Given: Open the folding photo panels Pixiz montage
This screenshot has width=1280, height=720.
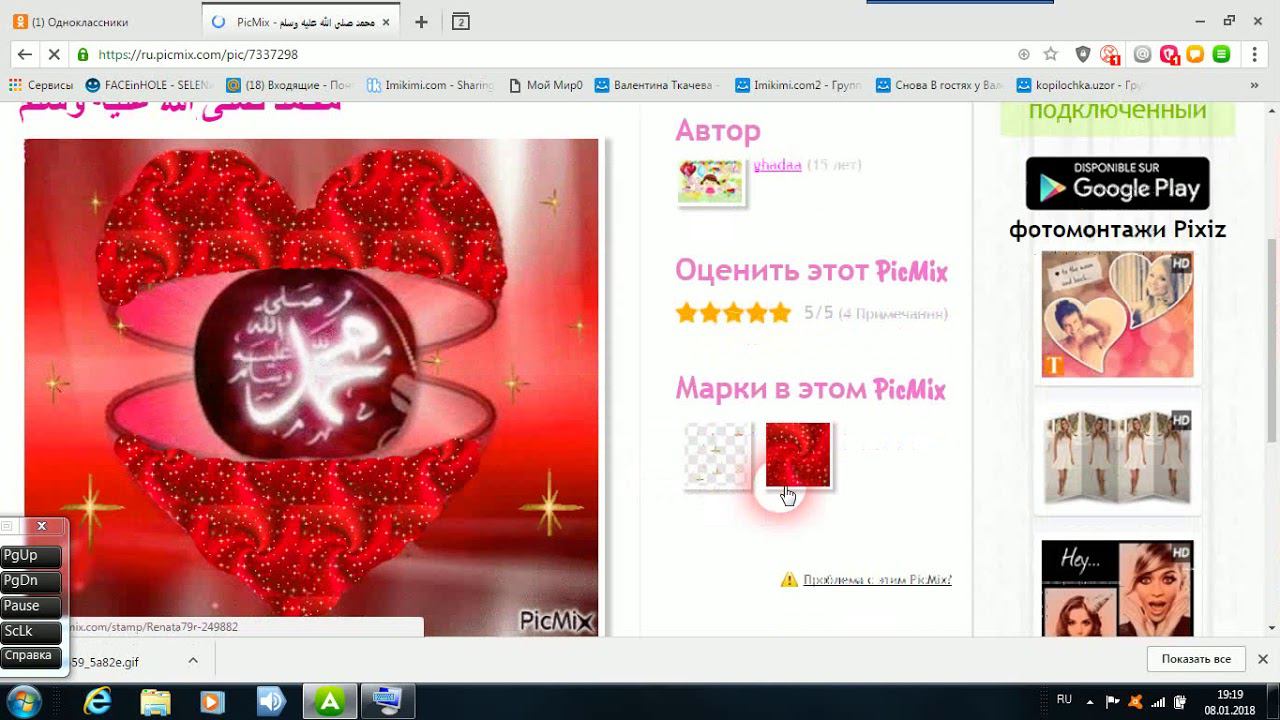Looking at the screenshot, I should pos(1118,456).
